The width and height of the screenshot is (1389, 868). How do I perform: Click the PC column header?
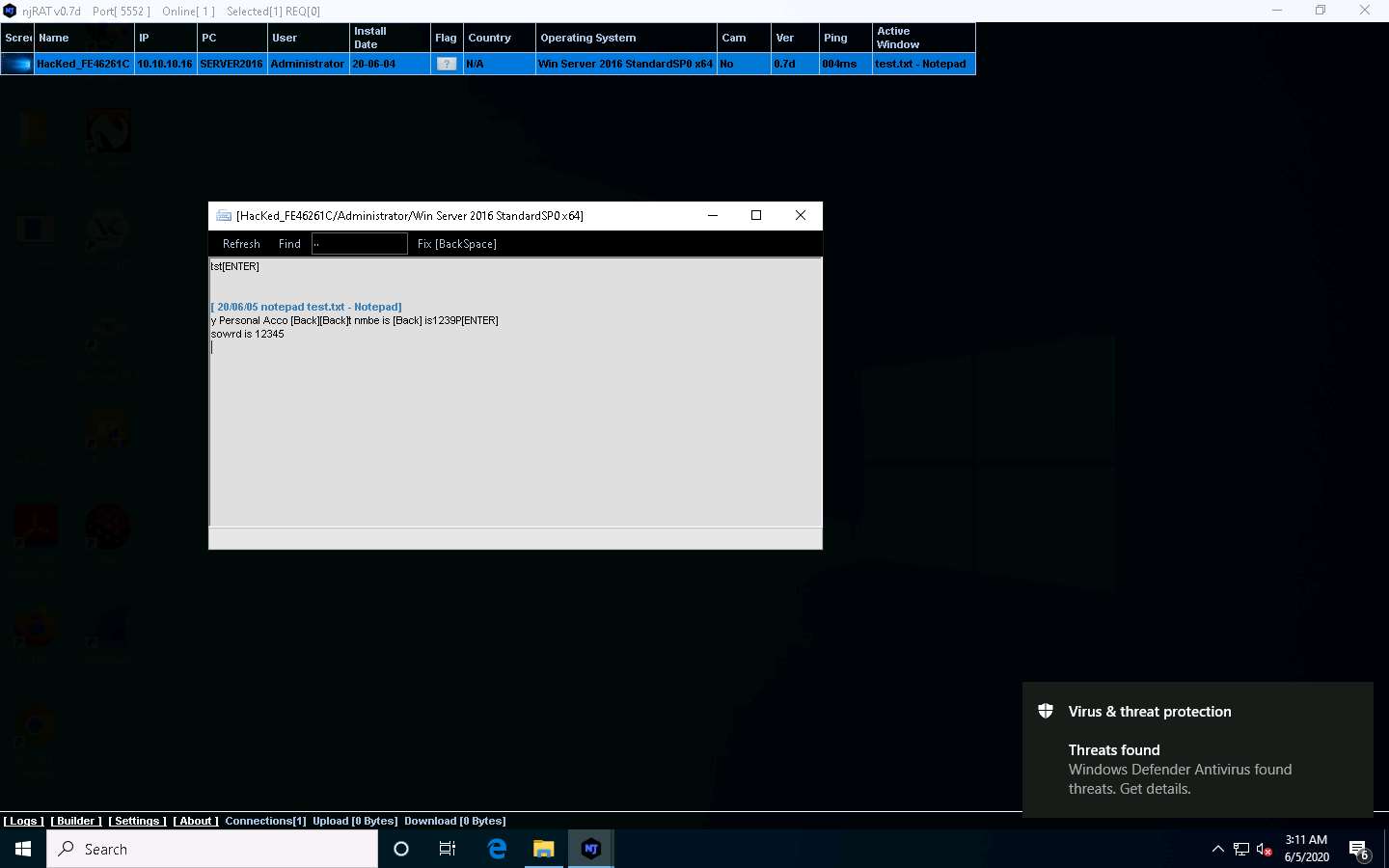click(x=231, y=38)
